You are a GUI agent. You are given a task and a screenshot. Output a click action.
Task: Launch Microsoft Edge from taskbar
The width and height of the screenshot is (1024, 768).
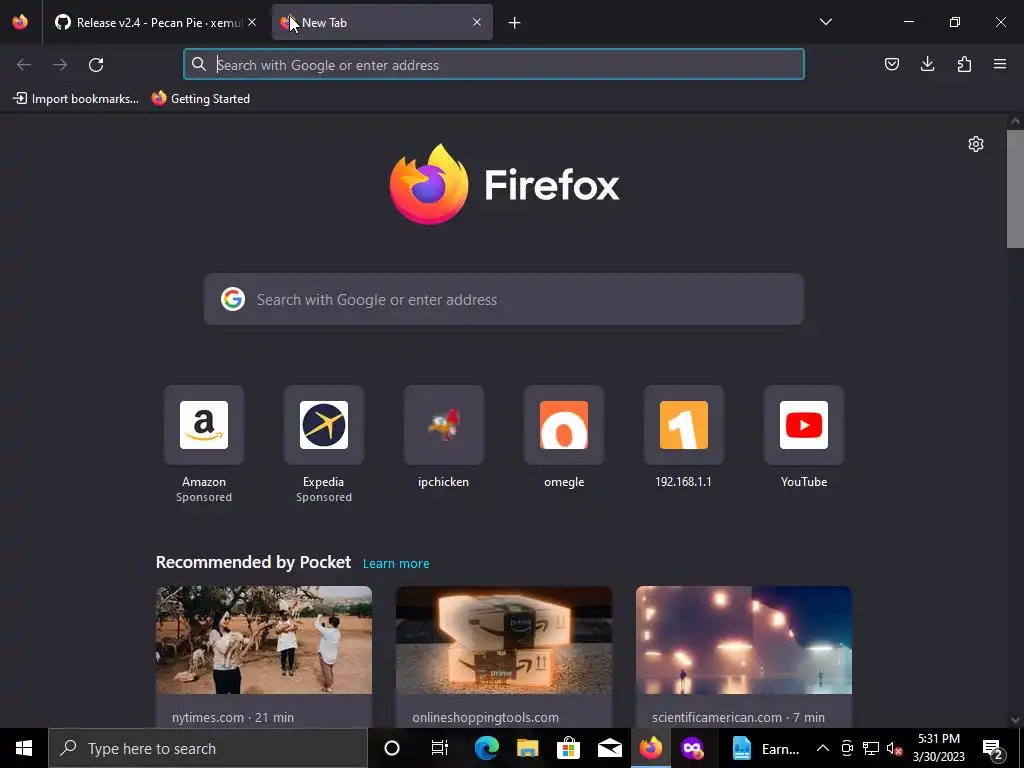(487, 748)
